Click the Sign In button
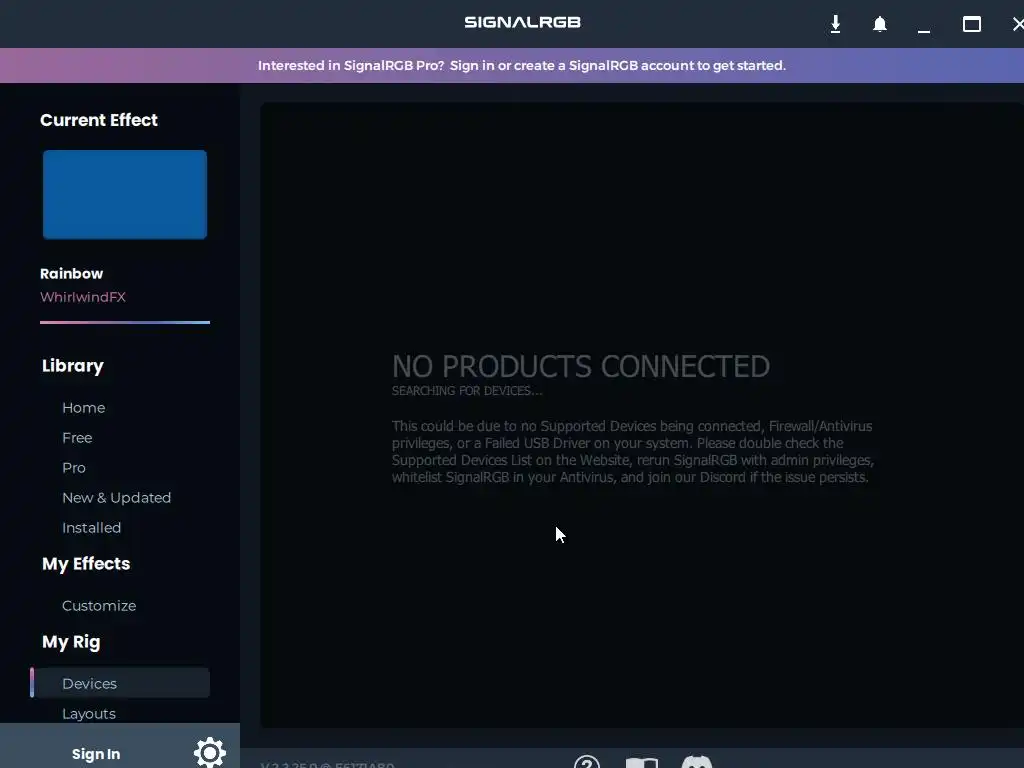Image resolution: width=1024 pixels, height=768 pixels. pyautogui.click(x=96, y=754)
